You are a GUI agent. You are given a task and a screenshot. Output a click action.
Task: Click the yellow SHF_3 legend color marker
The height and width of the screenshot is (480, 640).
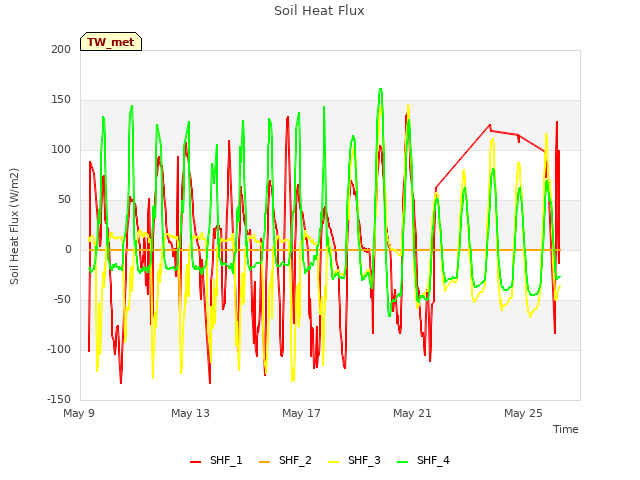333,462
